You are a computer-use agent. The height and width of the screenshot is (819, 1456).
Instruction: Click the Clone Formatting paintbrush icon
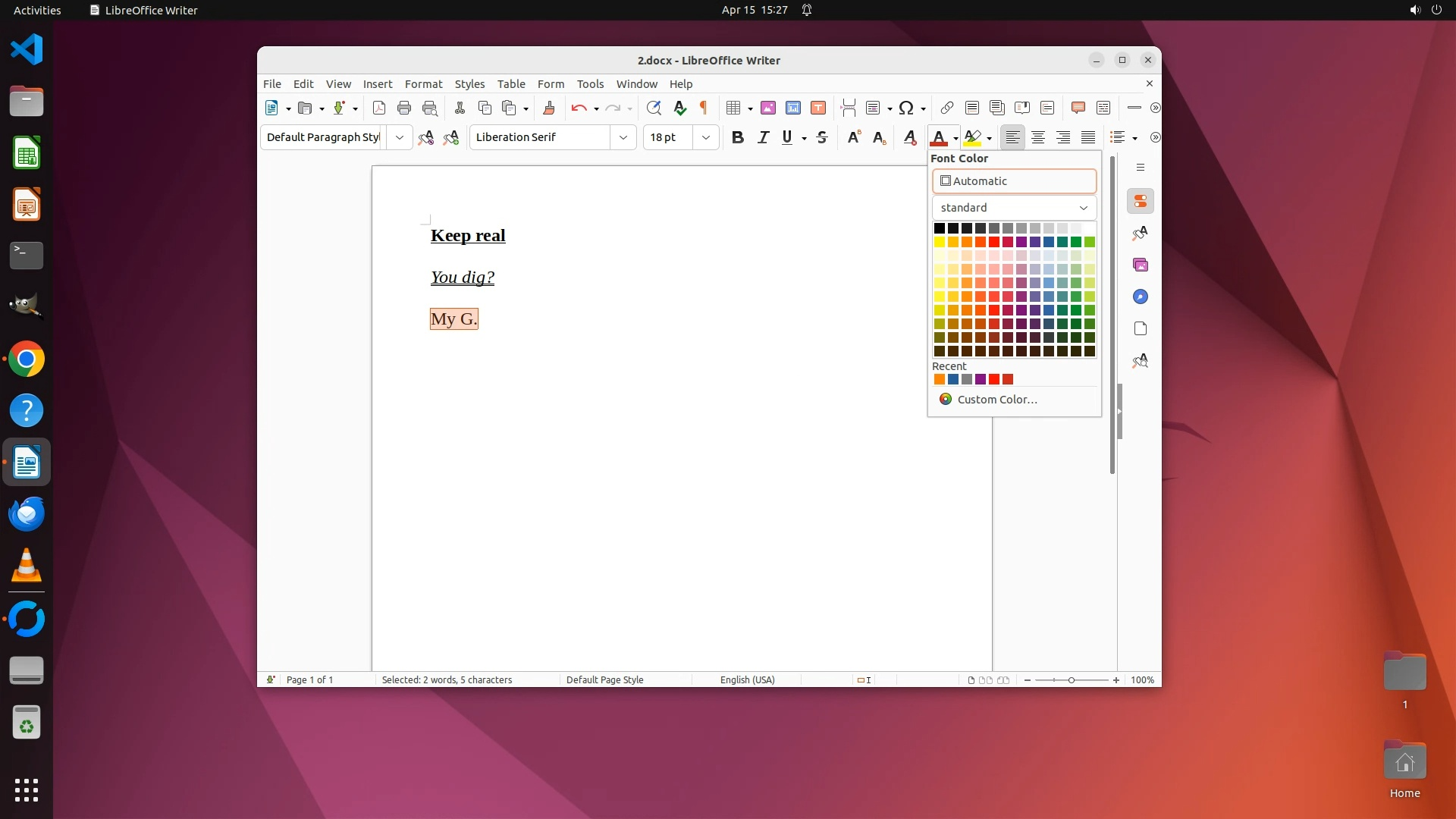[549, 108]
